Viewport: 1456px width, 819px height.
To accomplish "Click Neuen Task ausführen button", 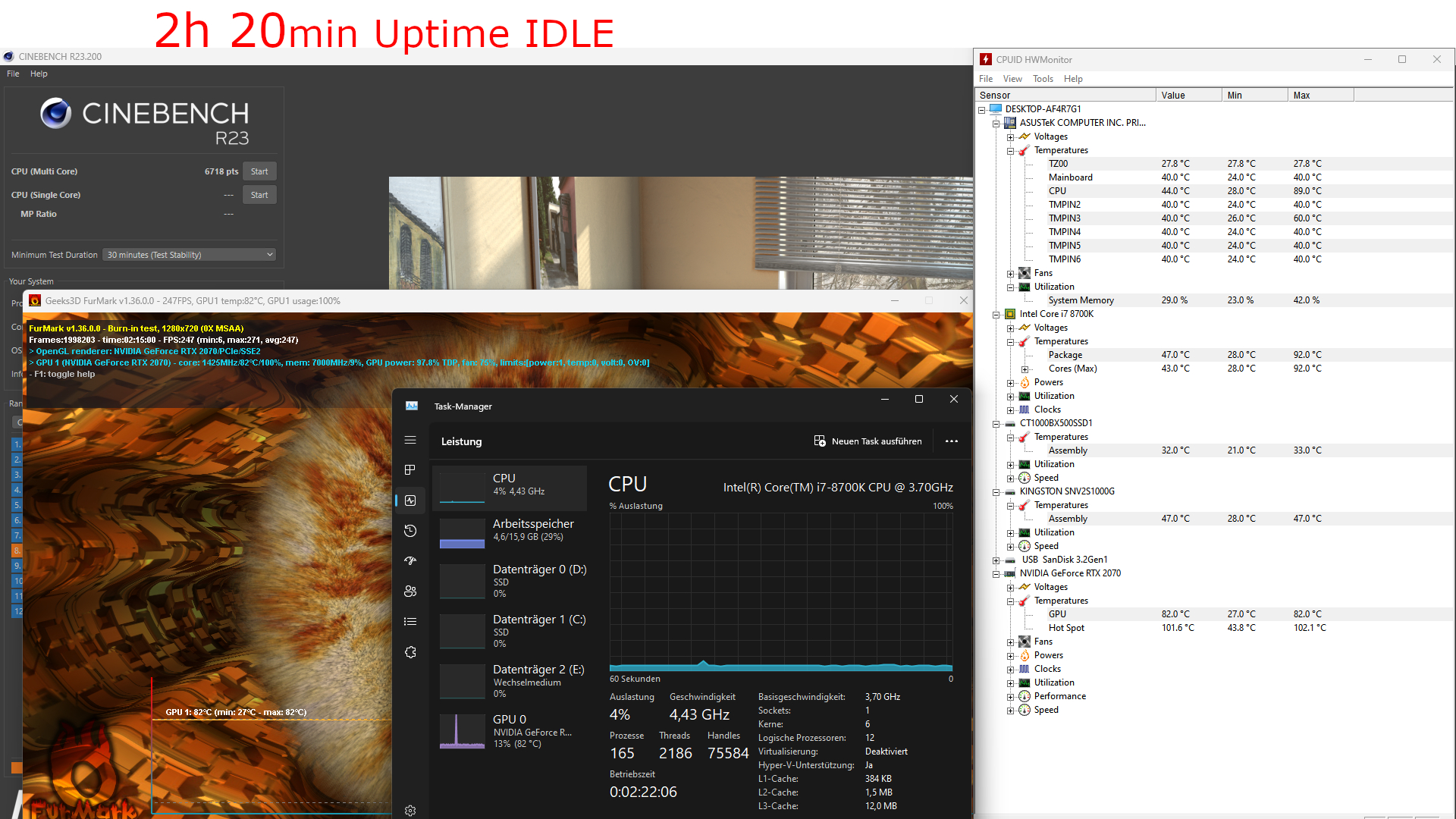I will pyautogui.click(x=868, y=441).
